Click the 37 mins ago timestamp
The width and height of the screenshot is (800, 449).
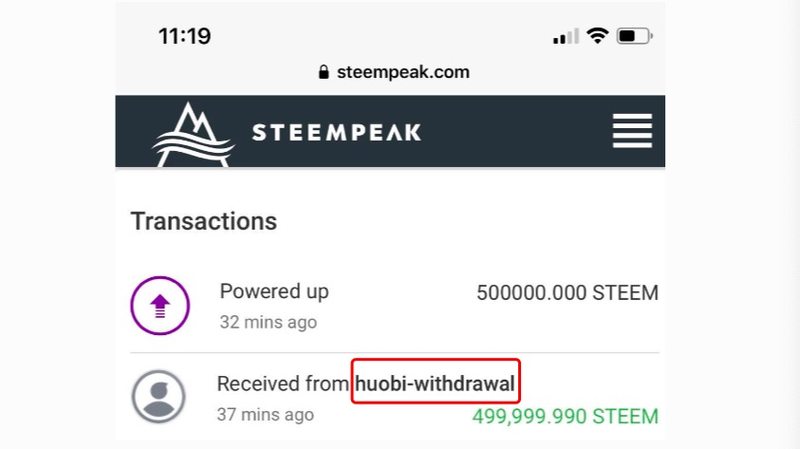[x=265, y=415]
